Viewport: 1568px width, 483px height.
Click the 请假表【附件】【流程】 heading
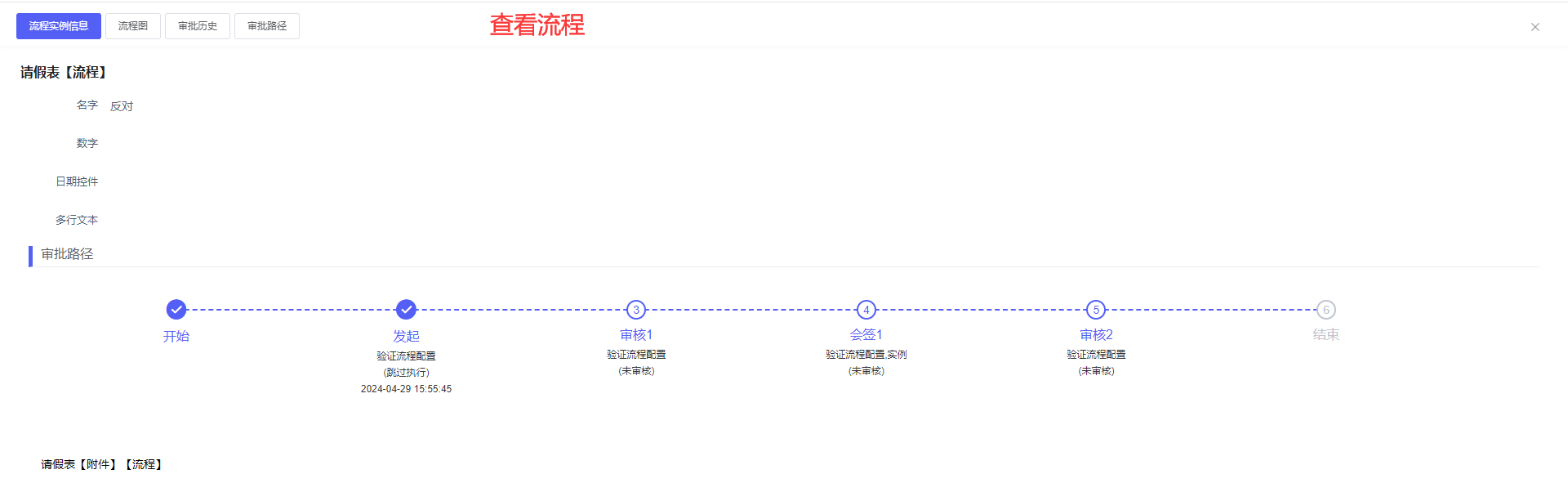(x=103, y=464)
